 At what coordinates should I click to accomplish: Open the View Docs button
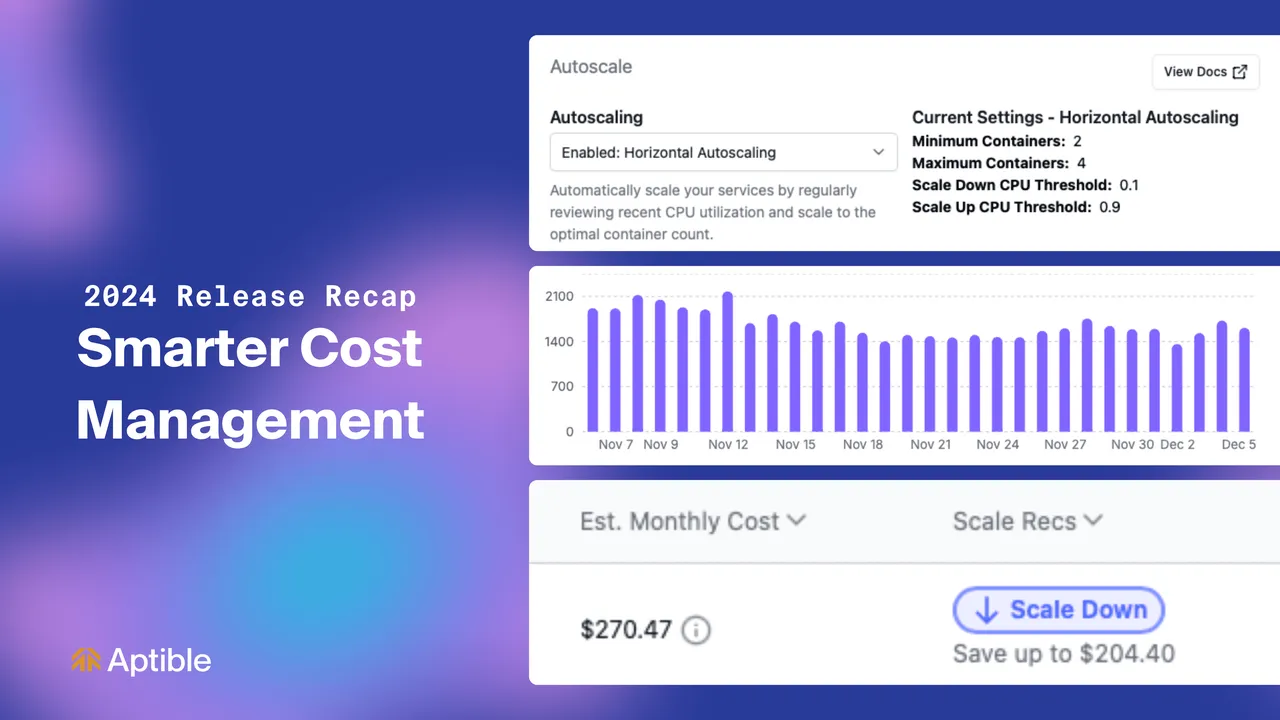click(1206, 72)
